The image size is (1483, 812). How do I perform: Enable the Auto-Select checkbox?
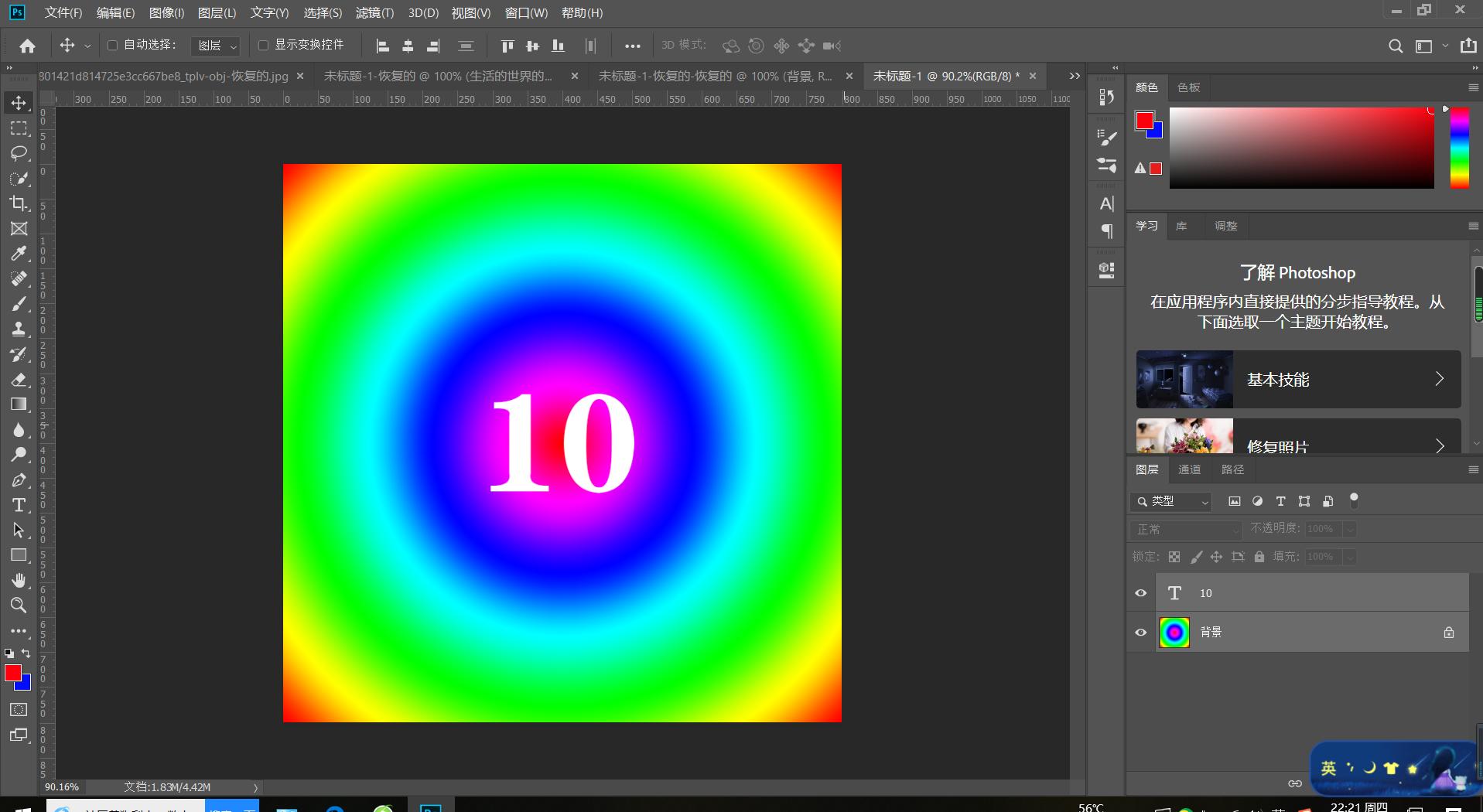(112, 46)
